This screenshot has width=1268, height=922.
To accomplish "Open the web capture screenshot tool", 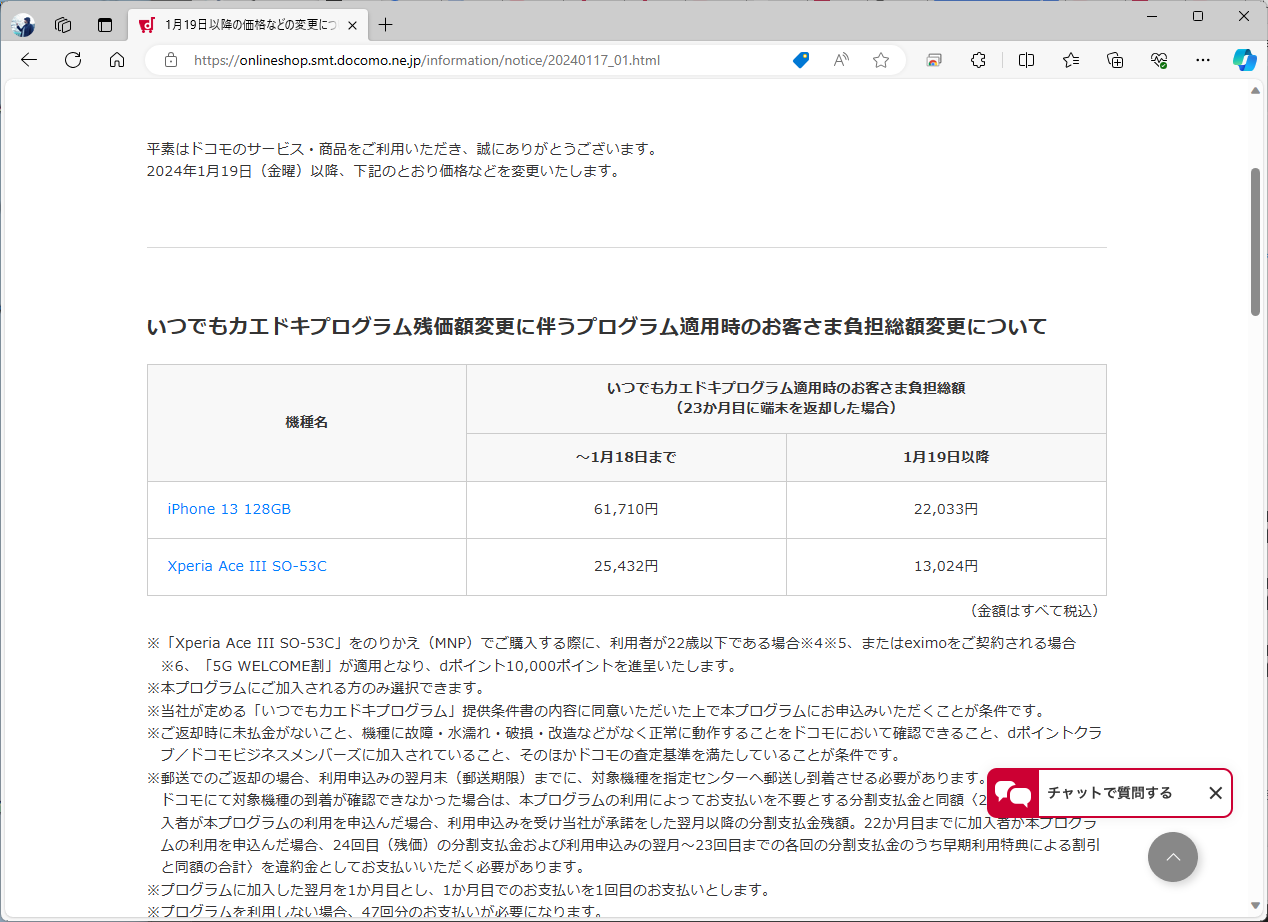I will pos(933,60).
